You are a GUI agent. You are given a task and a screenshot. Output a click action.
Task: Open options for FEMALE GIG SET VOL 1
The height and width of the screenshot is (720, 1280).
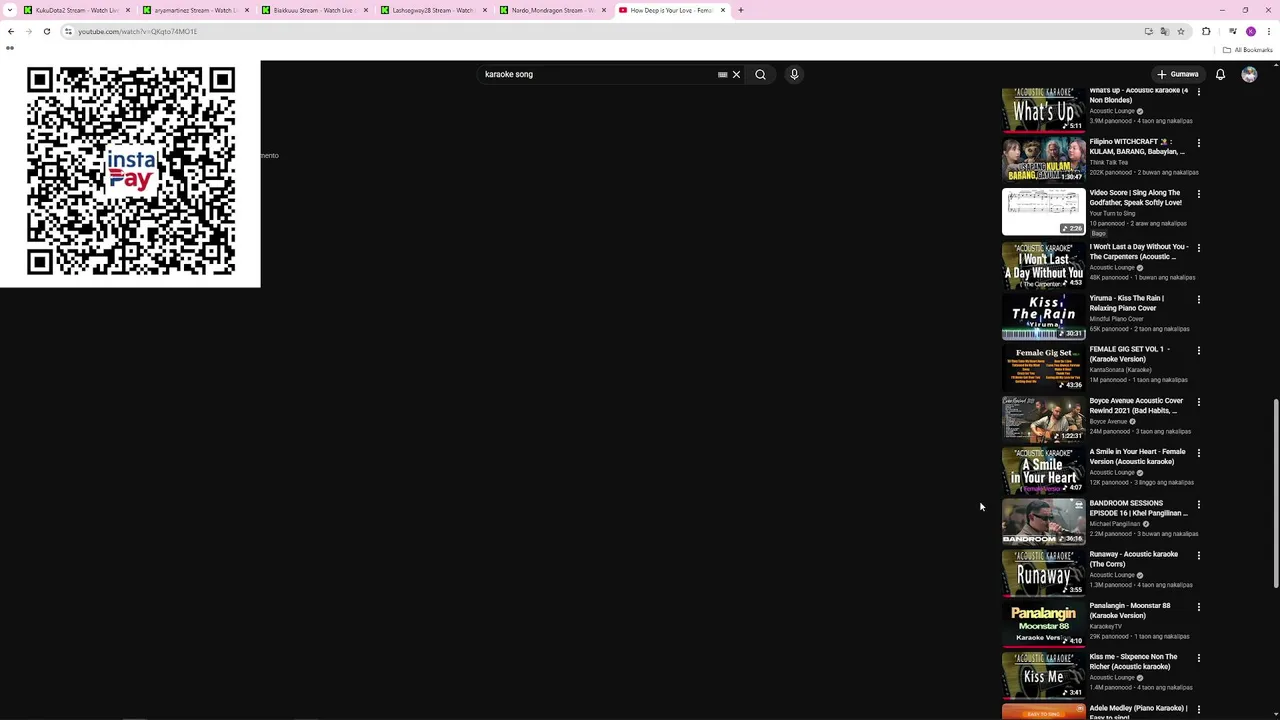pyautogui.click(x=1198, y=350)
